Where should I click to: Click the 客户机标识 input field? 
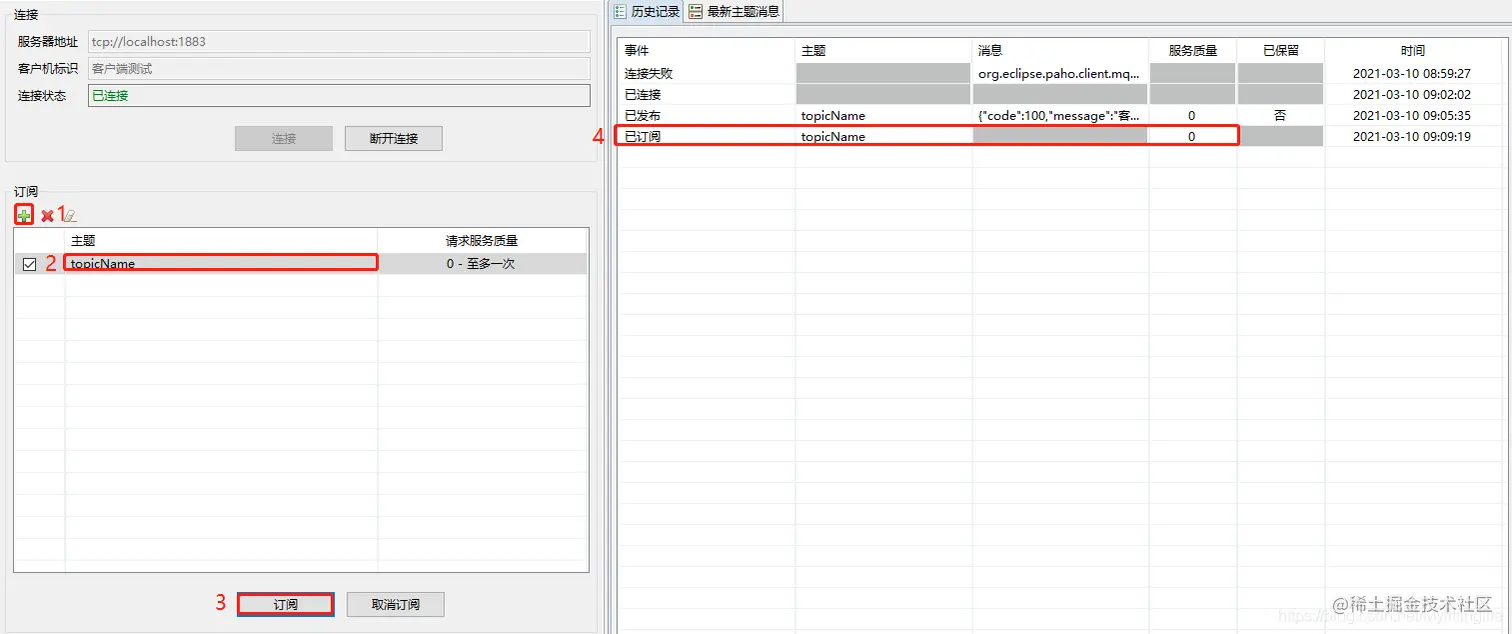pyautogui.click(x=339, y=69)
